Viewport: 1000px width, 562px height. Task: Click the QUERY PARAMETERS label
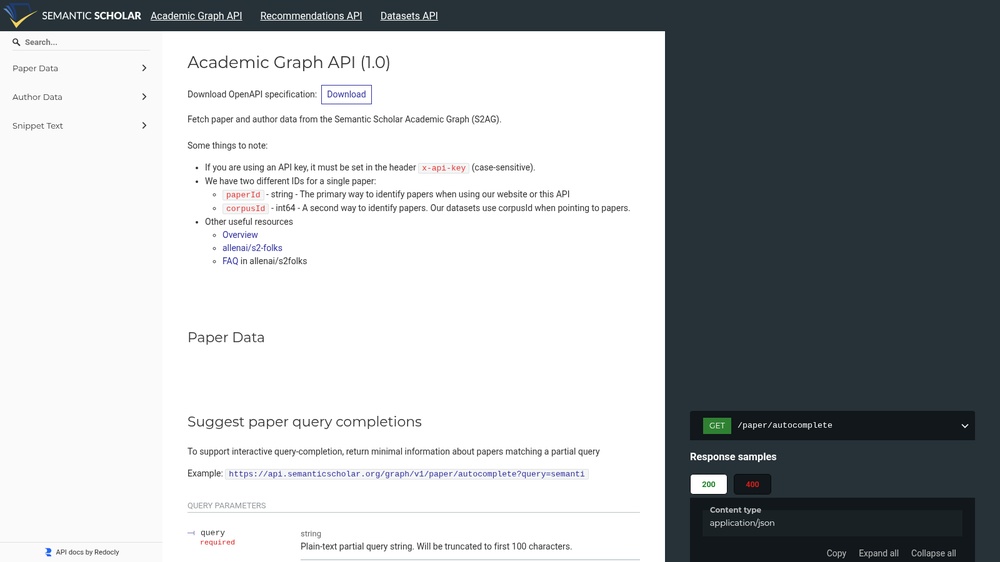click(x=226, y=505)
